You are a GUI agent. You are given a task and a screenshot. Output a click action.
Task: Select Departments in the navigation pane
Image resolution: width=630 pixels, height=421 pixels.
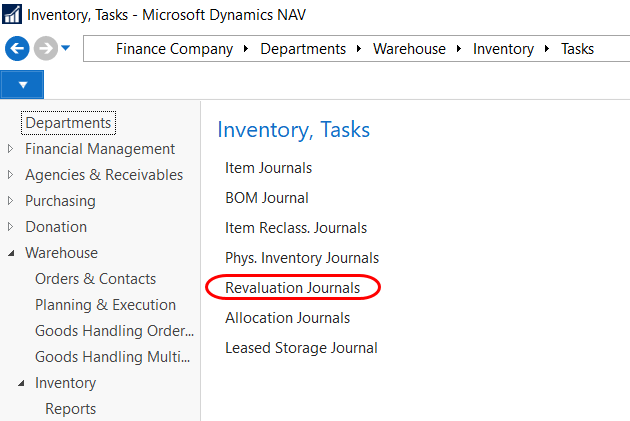point(68,123)
